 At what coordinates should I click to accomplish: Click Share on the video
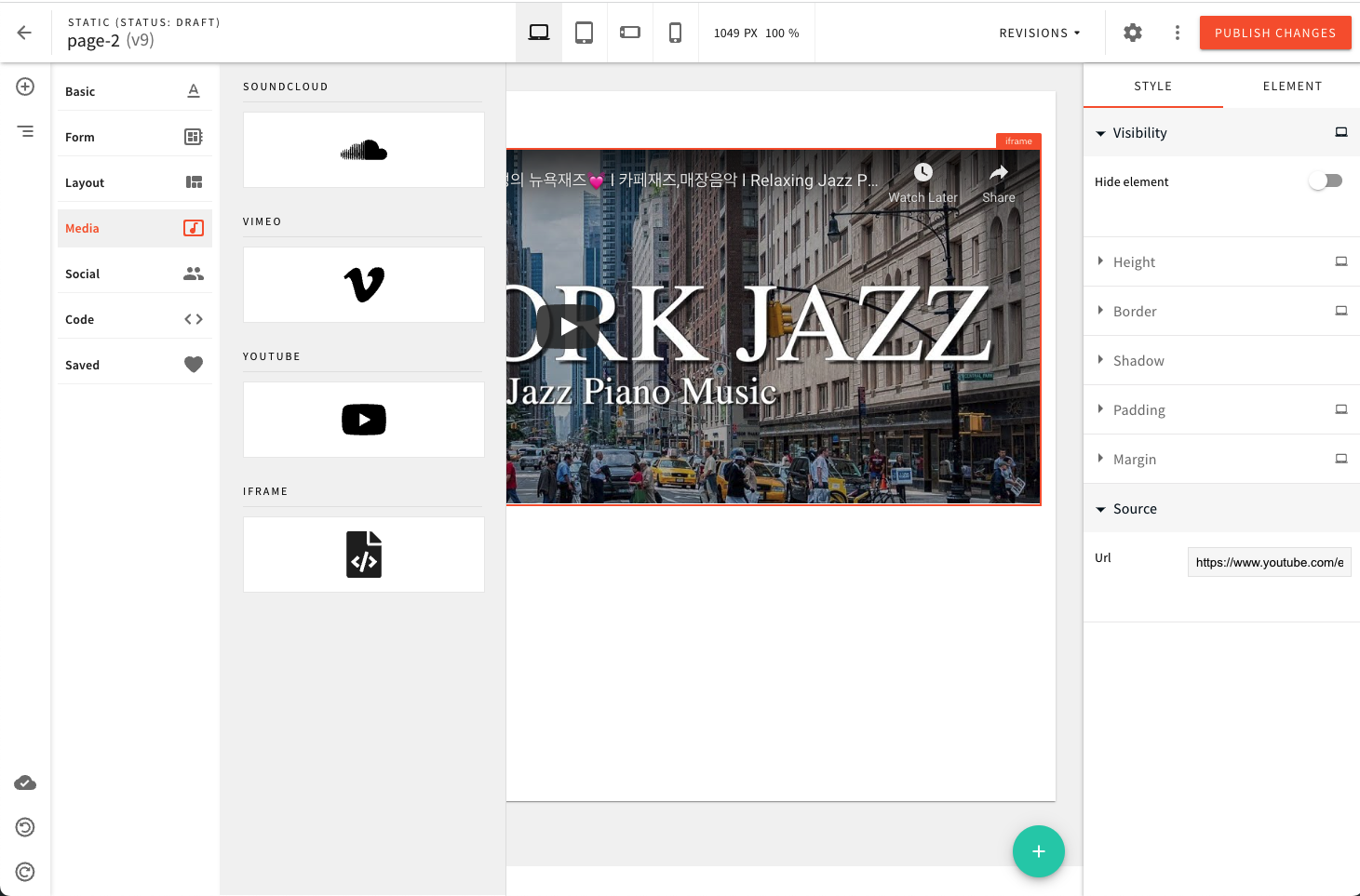point(999,183)
